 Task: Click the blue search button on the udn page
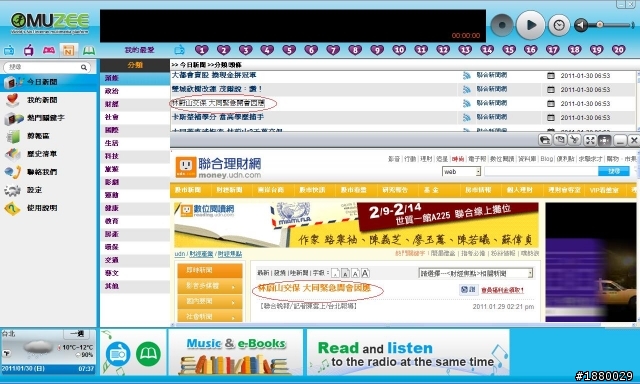point(613,171)
